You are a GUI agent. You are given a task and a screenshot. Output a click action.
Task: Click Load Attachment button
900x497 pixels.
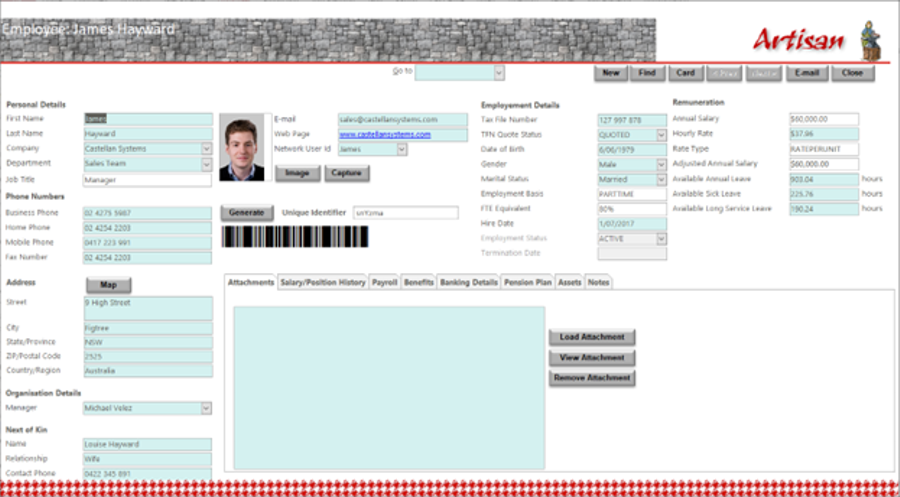click(592, 337)
